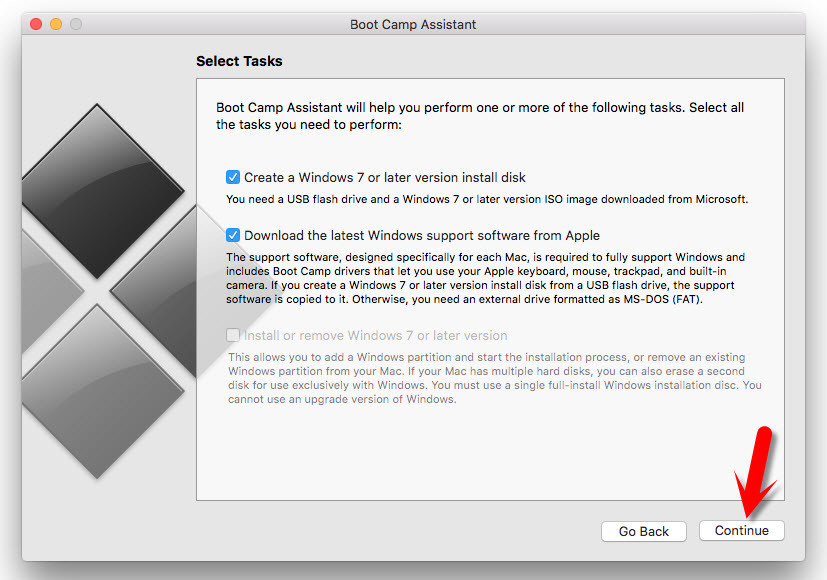
Task: Click the Continue button
Action: point(742,530)
